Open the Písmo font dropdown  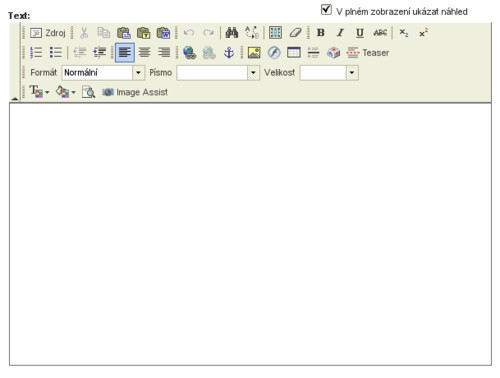[218, 73]
